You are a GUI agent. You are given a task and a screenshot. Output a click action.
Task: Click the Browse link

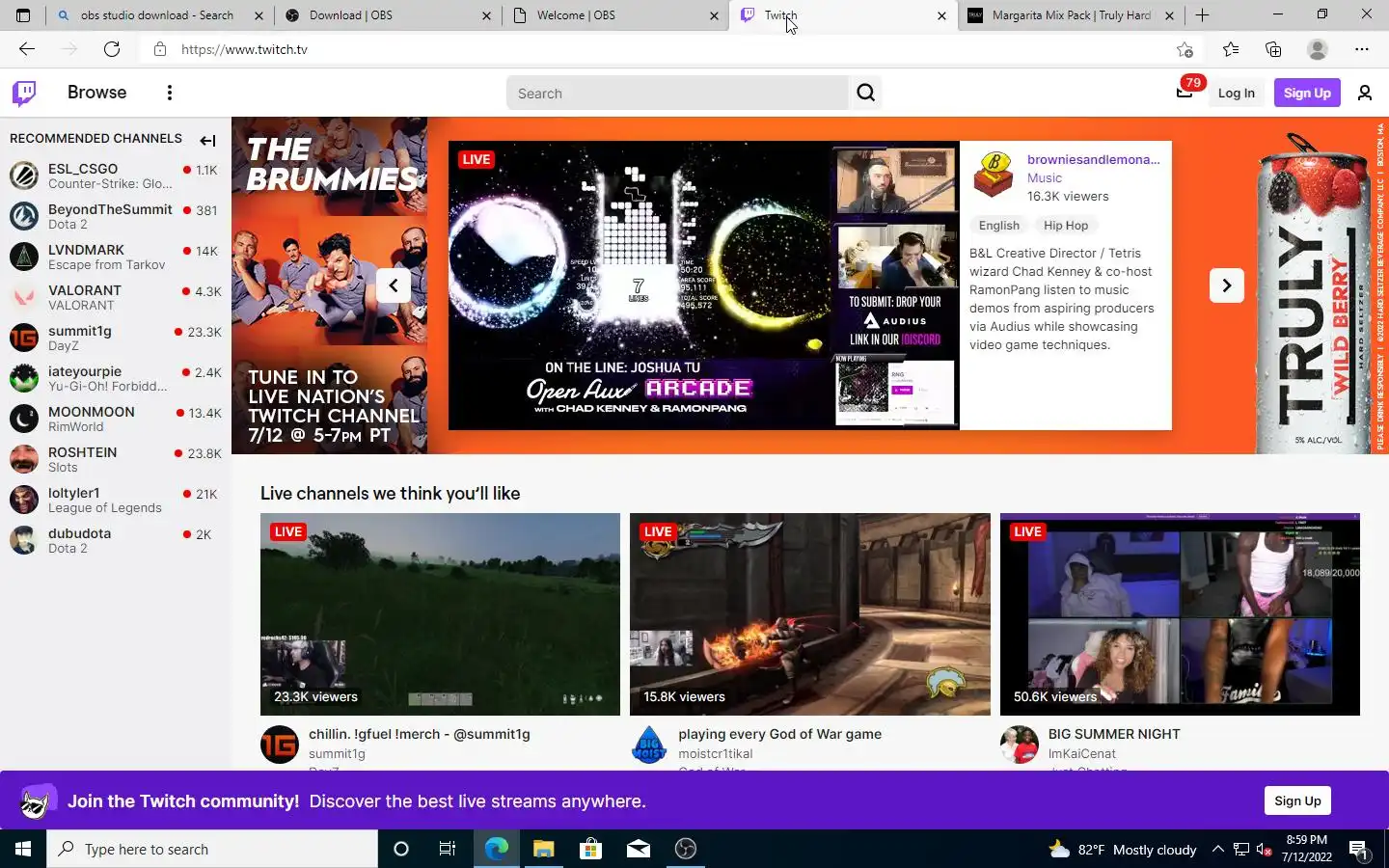coord(96,93)
